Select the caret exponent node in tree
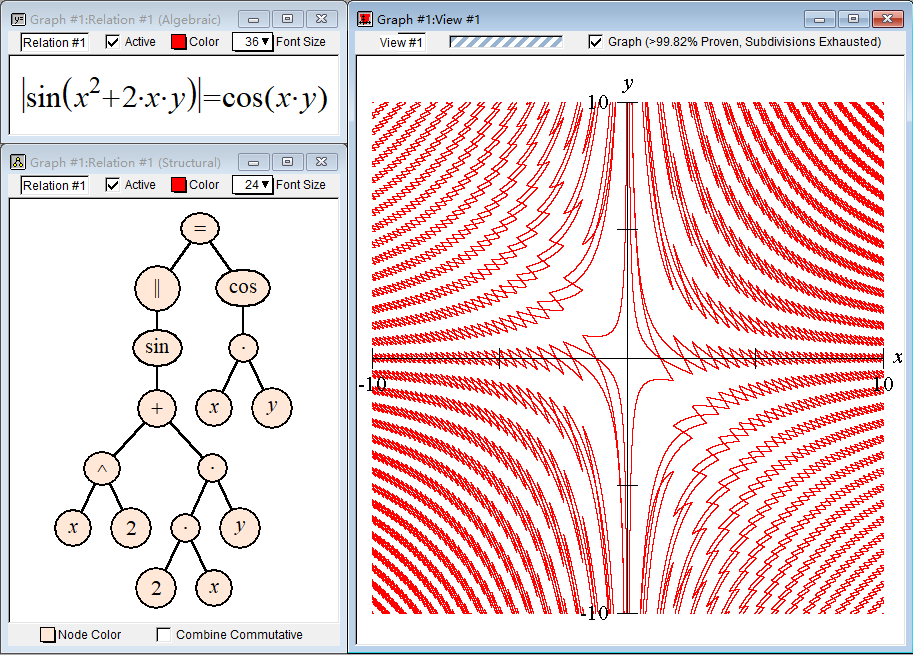Image resolution: width=913 pixels, height=655 pixels. coord(102,468)
